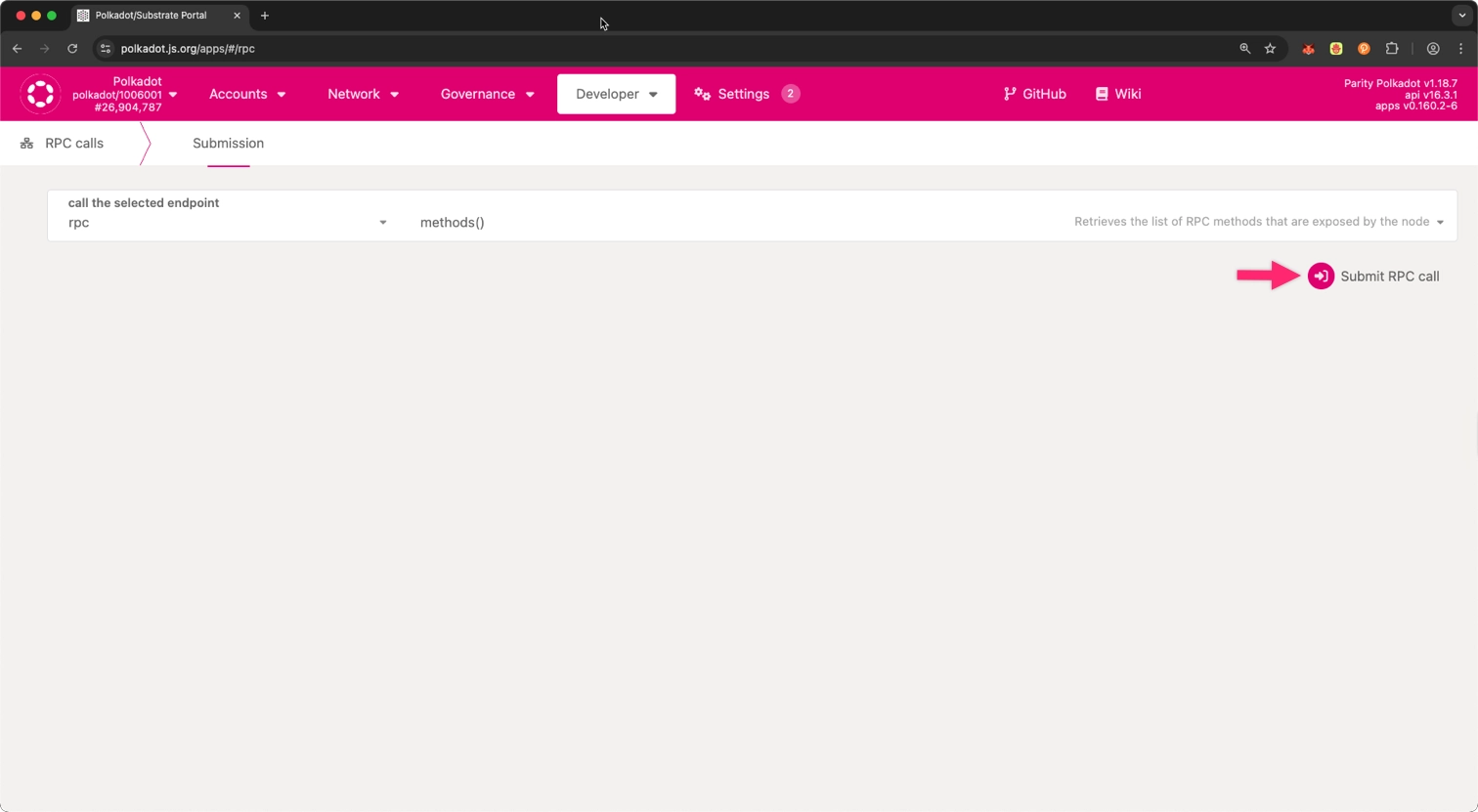This screenshot has height=812, width=1478.
Task: Click the site information icon in address bar
Action: 106,49
